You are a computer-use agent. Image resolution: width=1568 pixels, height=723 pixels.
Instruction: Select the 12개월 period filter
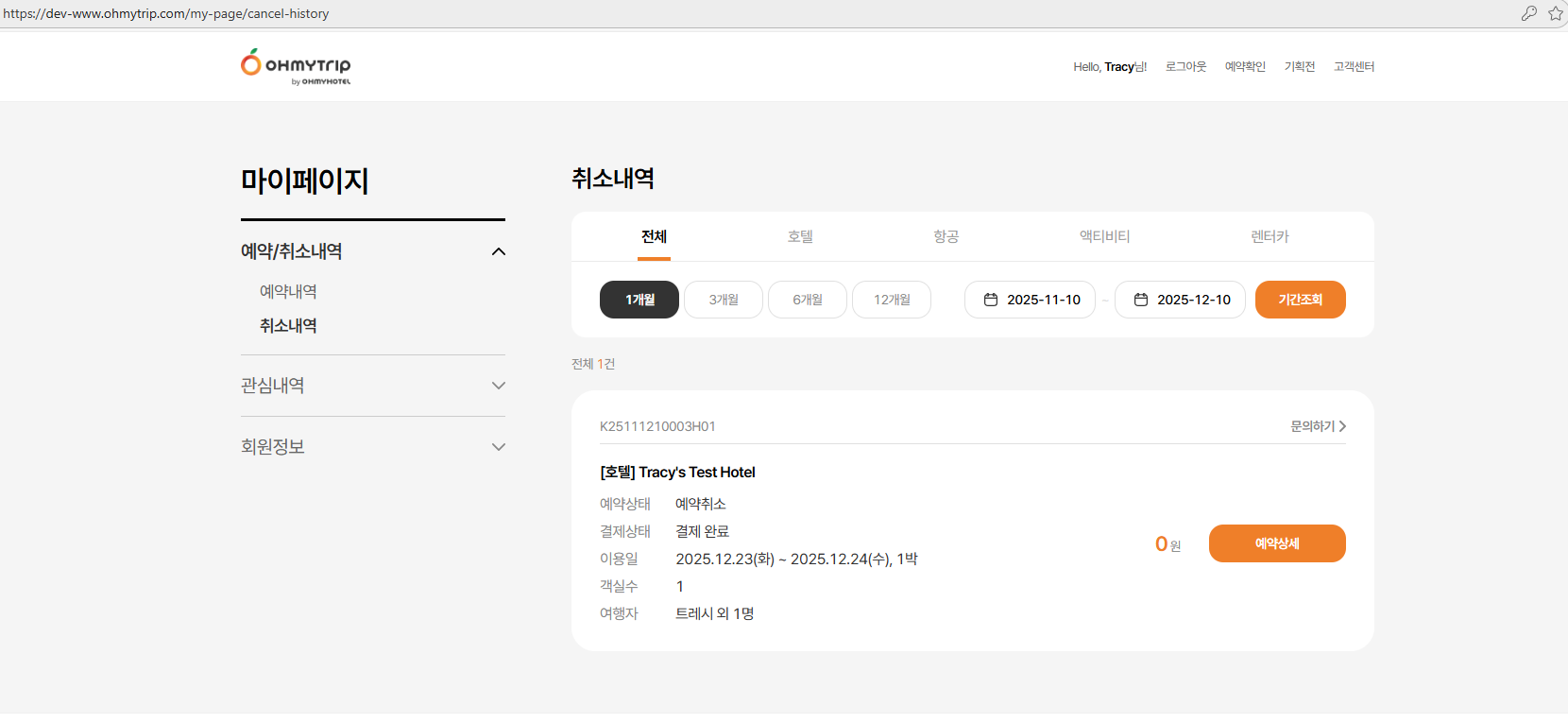[892, 300]
